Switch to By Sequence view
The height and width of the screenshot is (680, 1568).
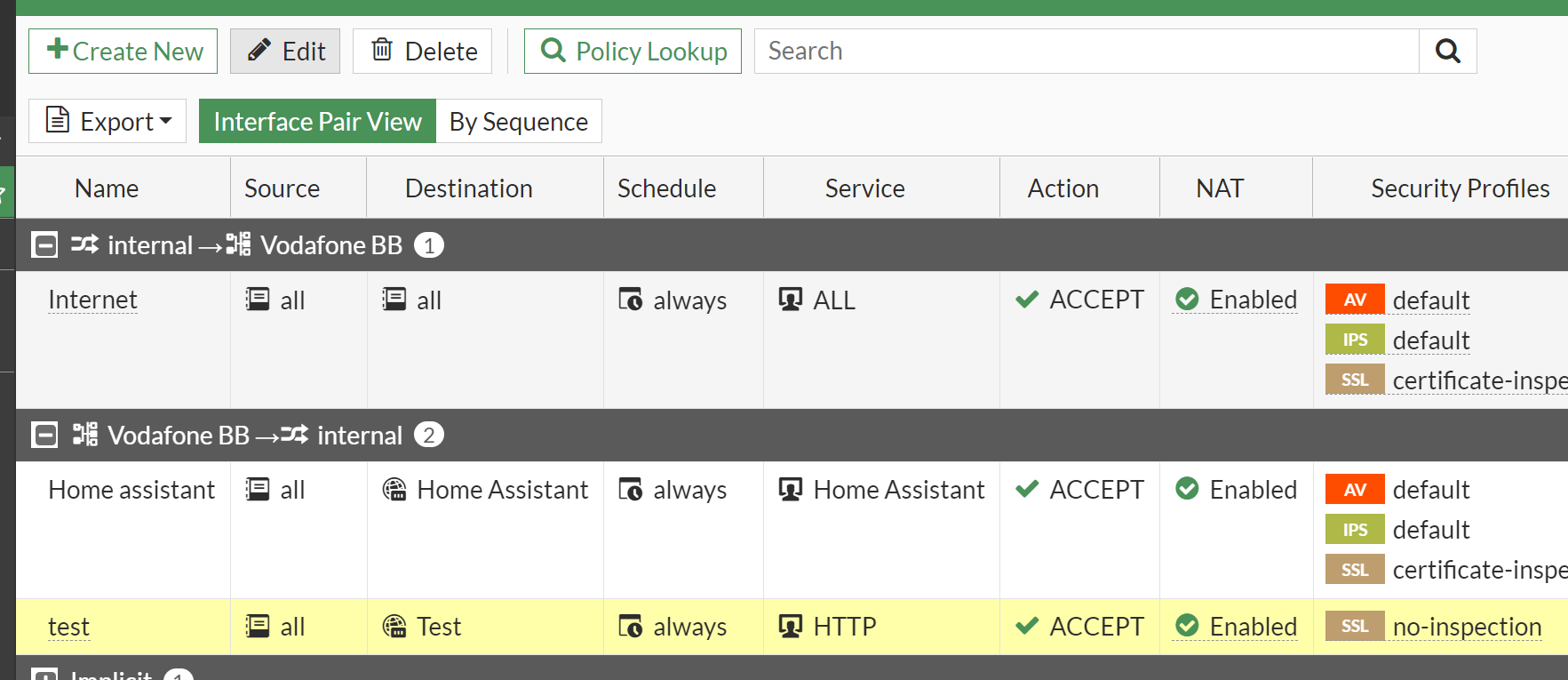pos(518,122)
